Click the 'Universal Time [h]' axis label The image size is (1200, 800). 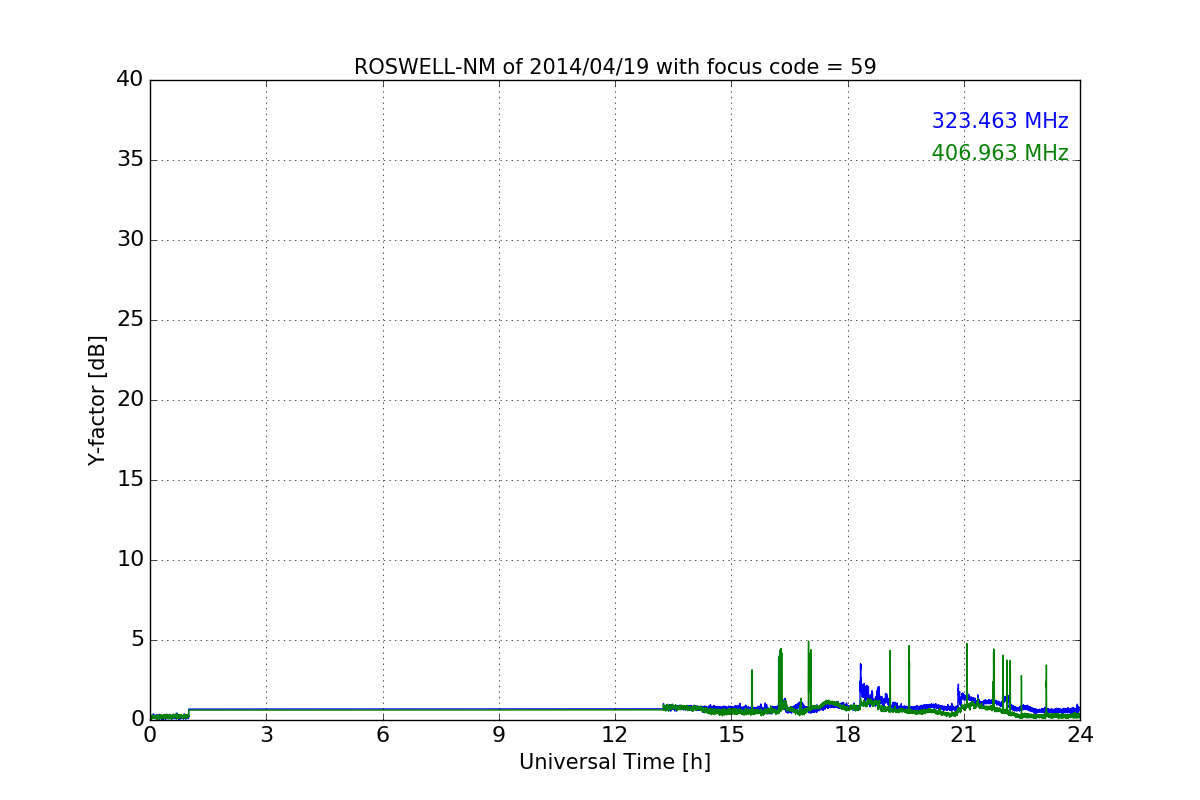point(615,762)
